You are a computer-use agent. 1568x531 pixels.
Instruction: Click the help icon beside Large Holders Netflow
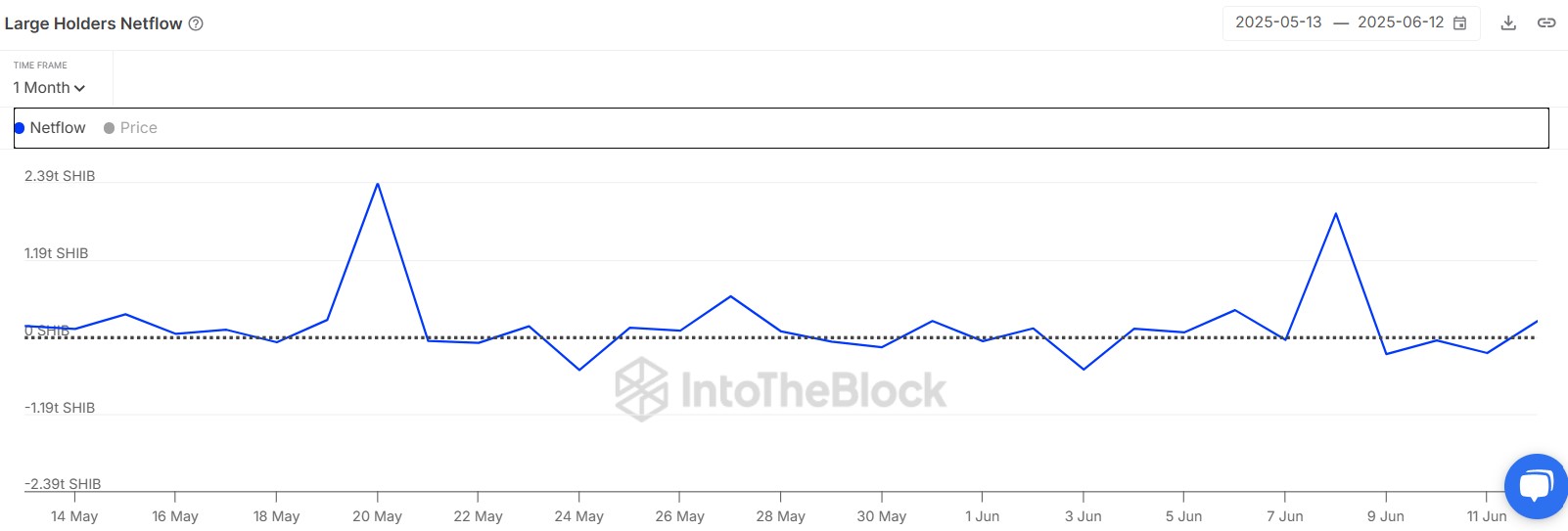[196, 23]
